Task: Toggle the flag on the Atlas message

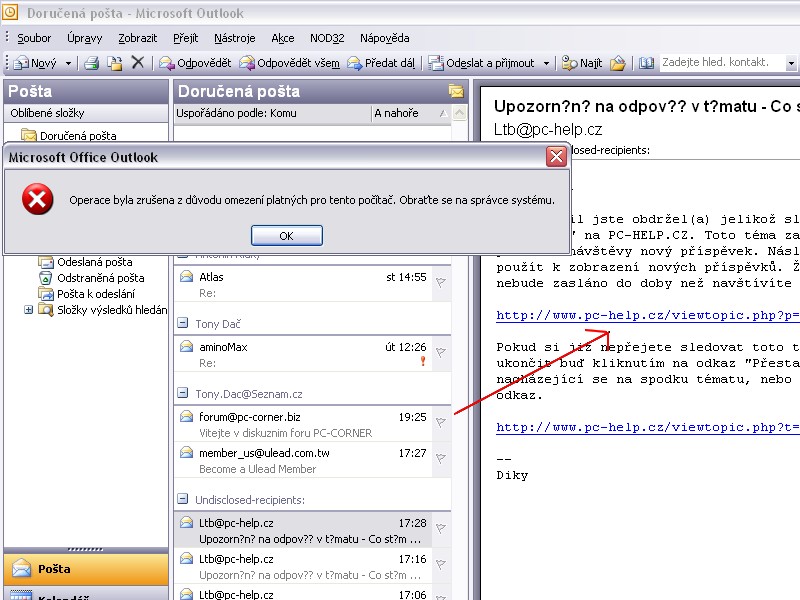Action: (441, 282)
